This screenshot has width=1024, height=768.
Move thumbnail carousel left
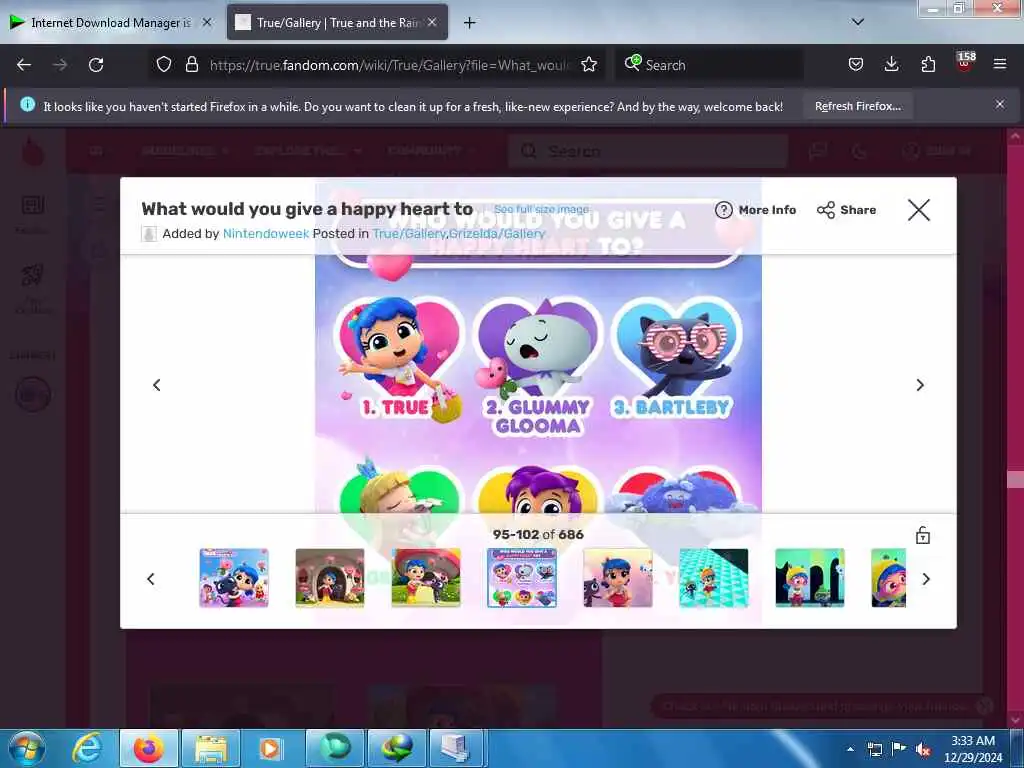coord(151,579)
